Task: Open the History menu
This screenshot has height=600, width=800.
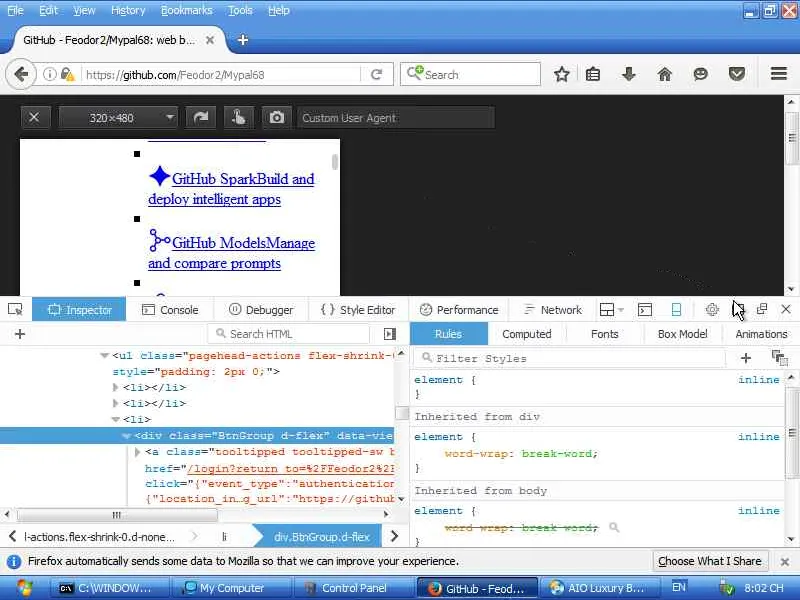Action: pos(128,10)
